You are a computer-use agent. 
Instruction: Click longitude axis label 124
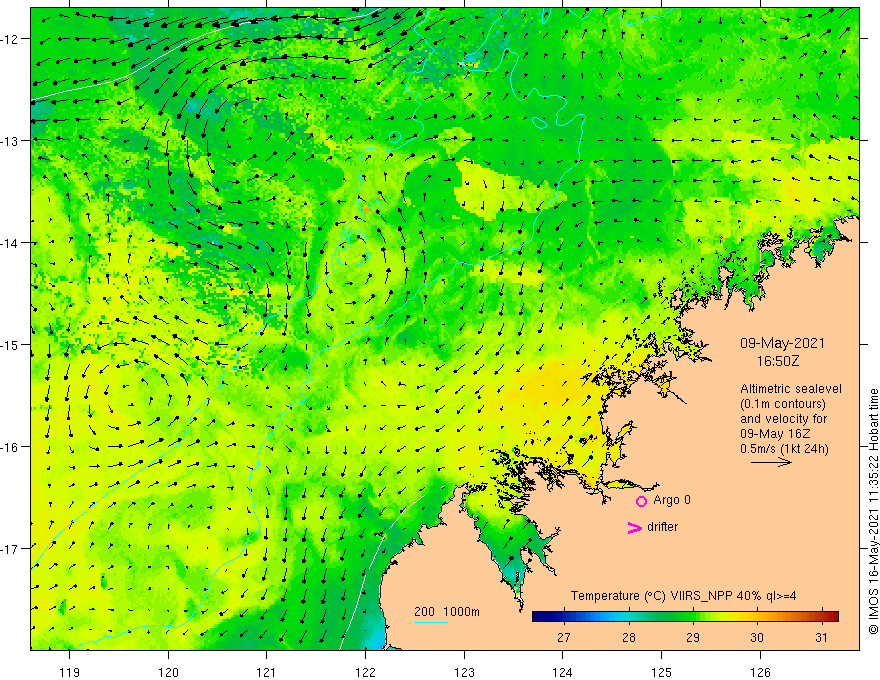563,672
